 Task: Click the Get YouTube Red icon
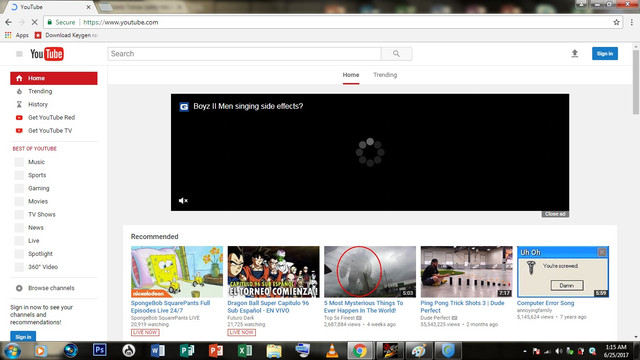click(x=19, y=118)
